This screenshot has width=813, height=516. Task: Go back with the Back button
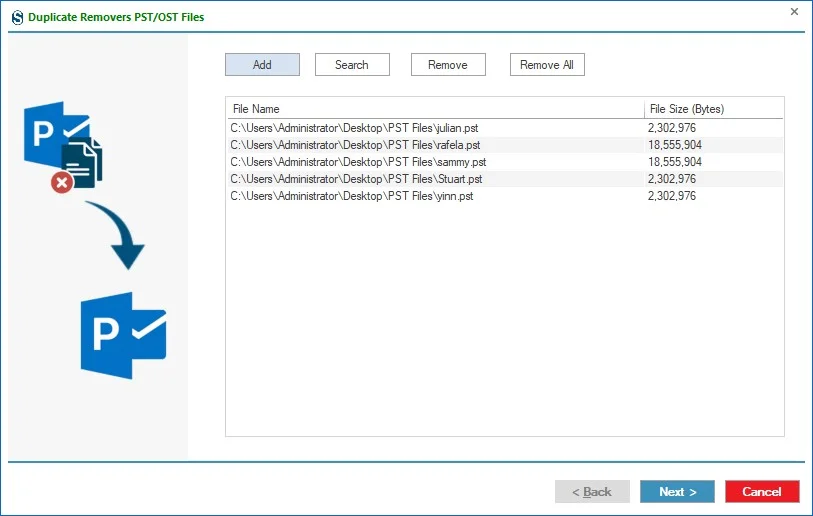[x=592, y=491]
